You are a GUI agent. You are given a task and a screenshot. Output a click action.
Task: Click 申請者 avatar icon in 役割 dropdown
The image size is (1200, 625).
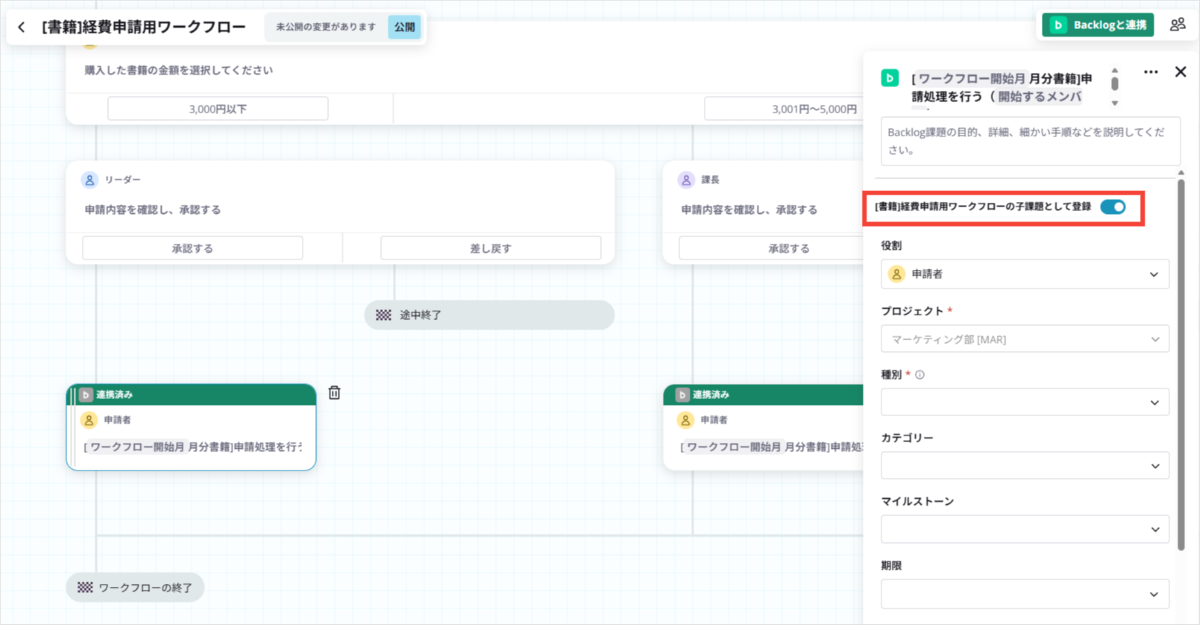(x=897, y=273)
